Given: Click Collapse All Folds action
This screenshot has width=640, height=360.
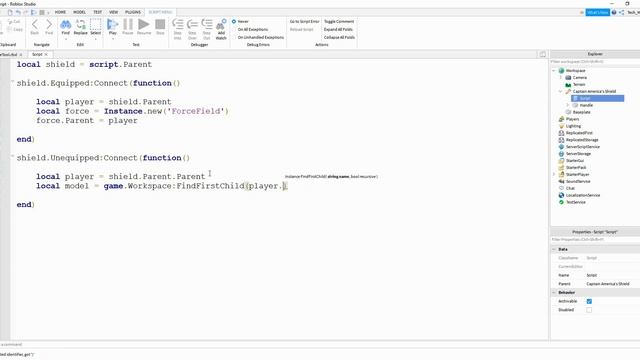Looking at the screenshot, I should (339, 37).
